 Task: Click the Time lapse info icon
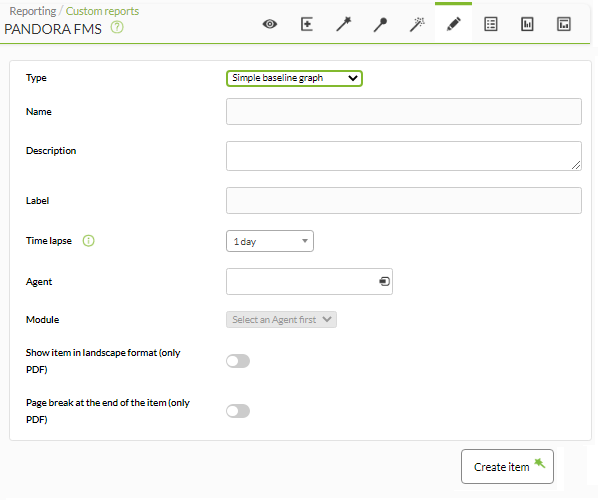point(88,241)
